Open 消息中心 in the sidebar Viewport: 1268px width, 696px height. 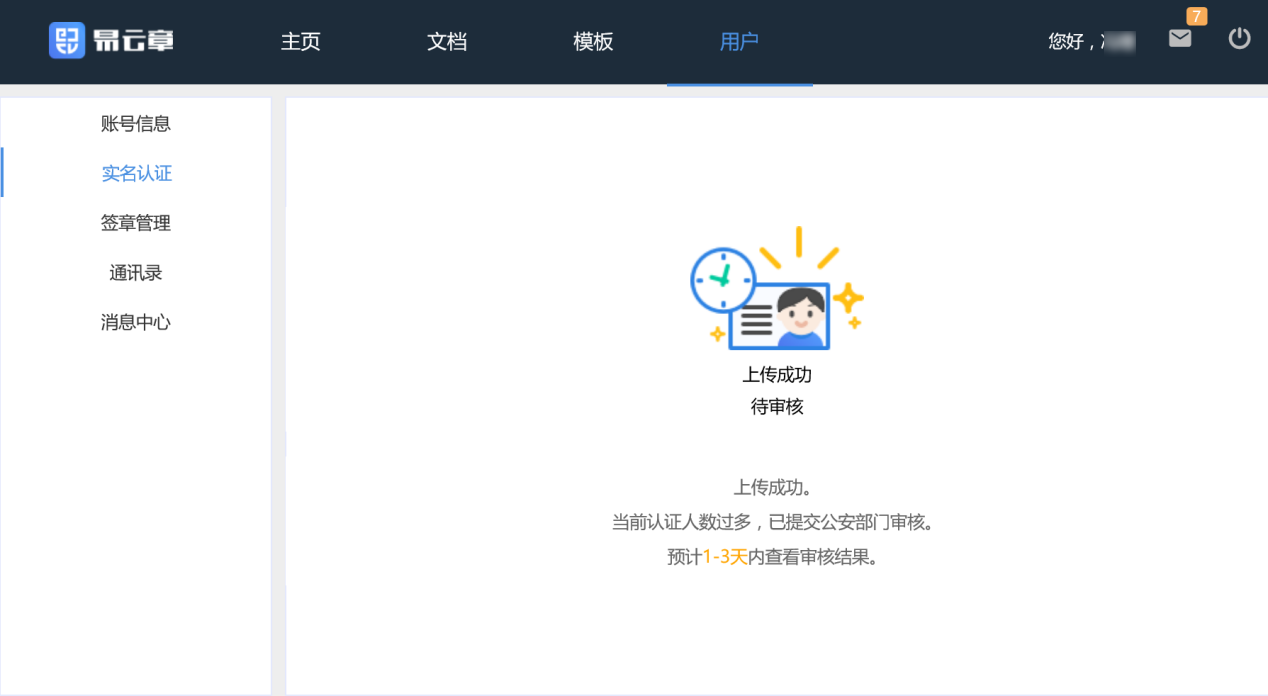(136, 323)
